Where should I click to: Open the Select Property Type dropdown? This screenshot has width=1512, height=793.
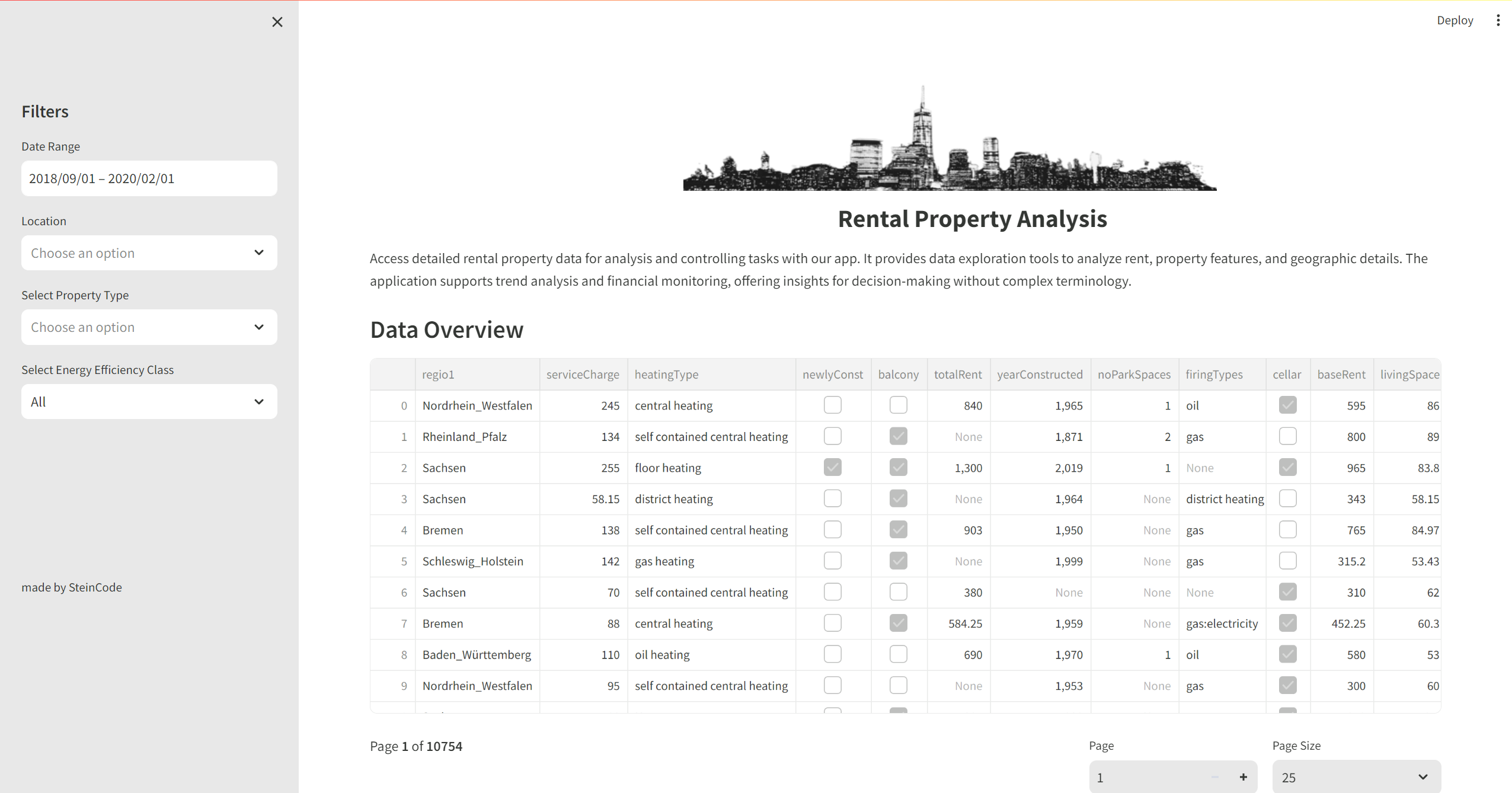click(x=149, y=327)
